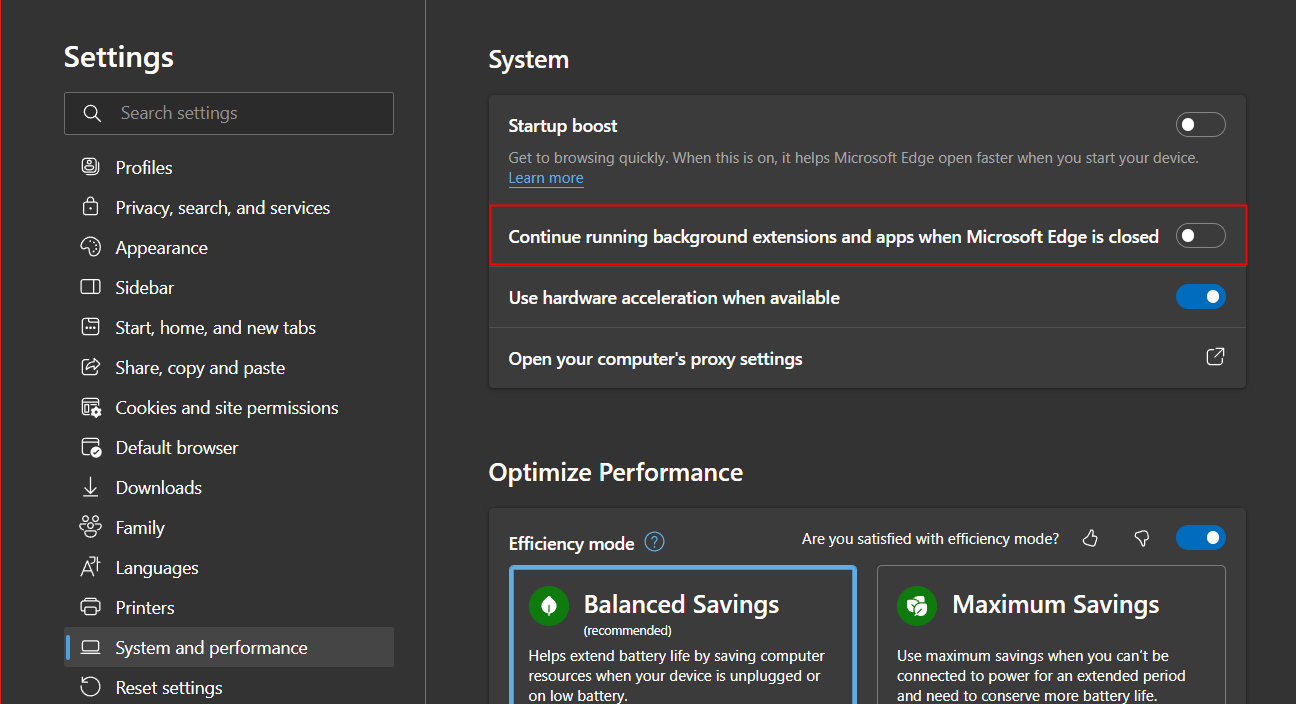Click the Default browser icon
The height and width of the screenshot is (704, 1296).
point(91,447)
